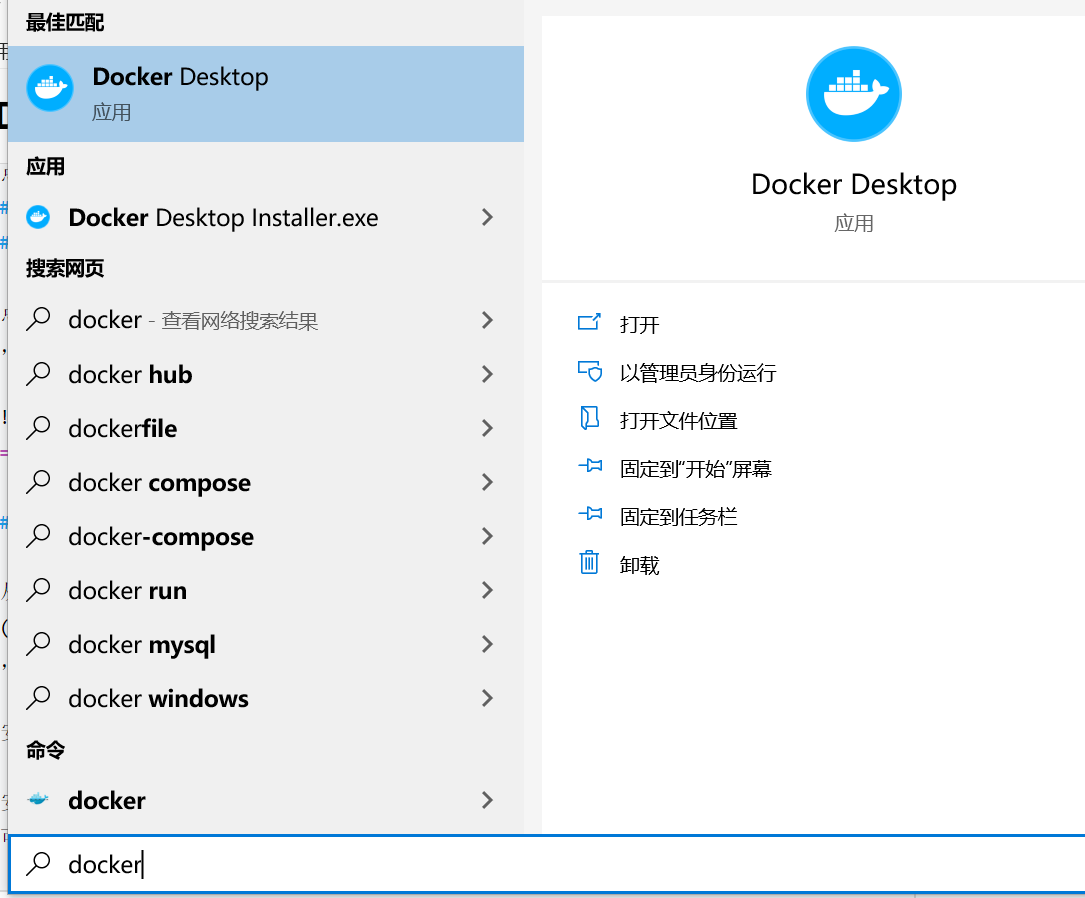Click the 打开 open icon
Image resolution: width=1085 pixels, height=898 pixels.
(589, 322)
